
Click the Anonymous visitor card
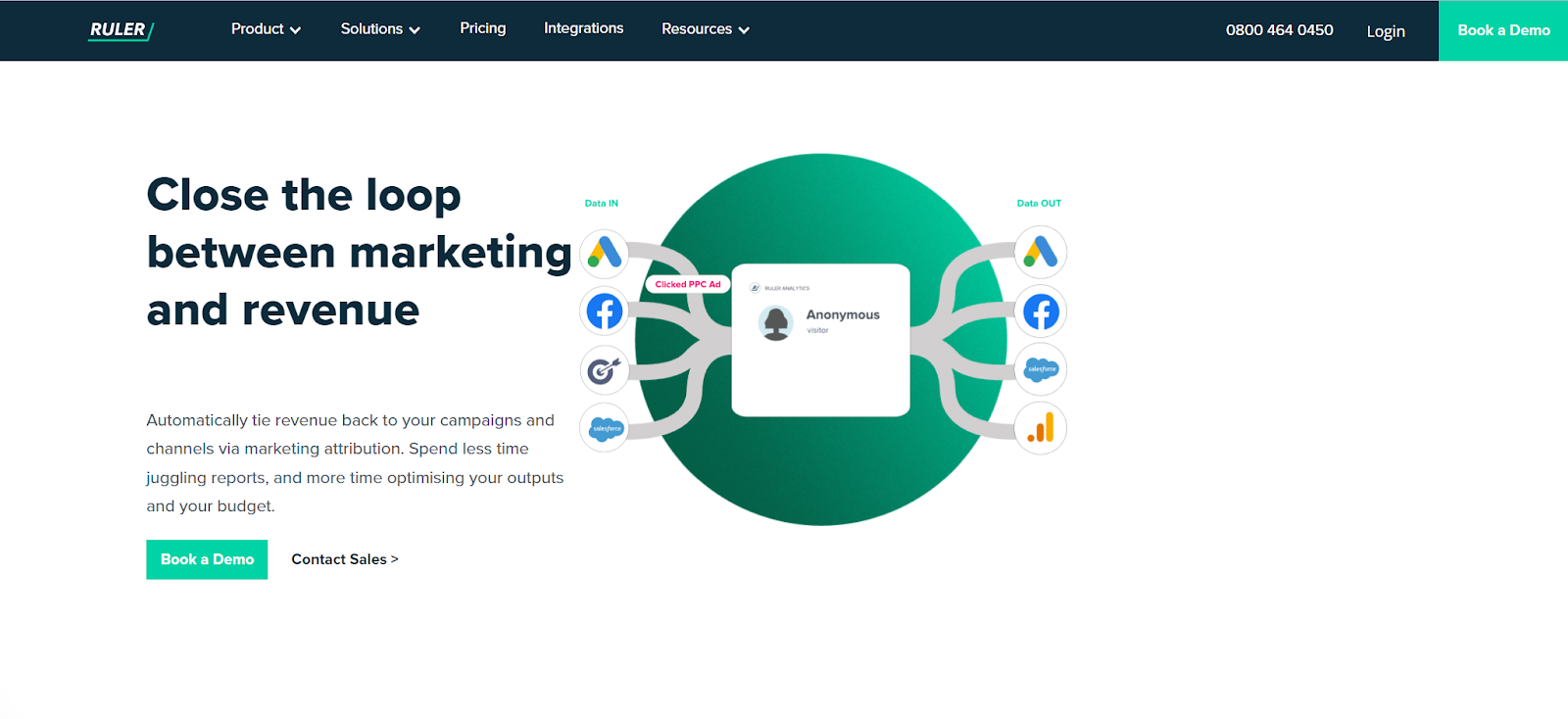click(820, 340)
